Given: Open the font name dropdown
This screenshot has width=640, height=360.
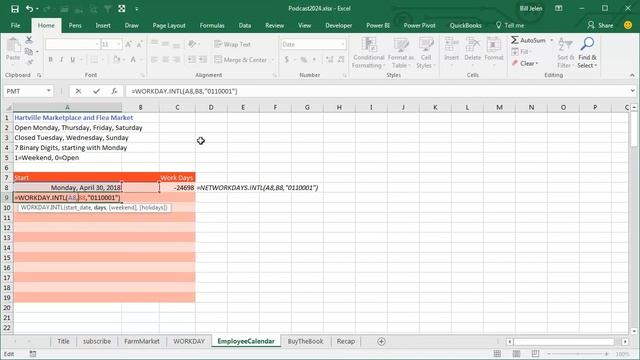Looking at the screenshot, I should [97, 44].
